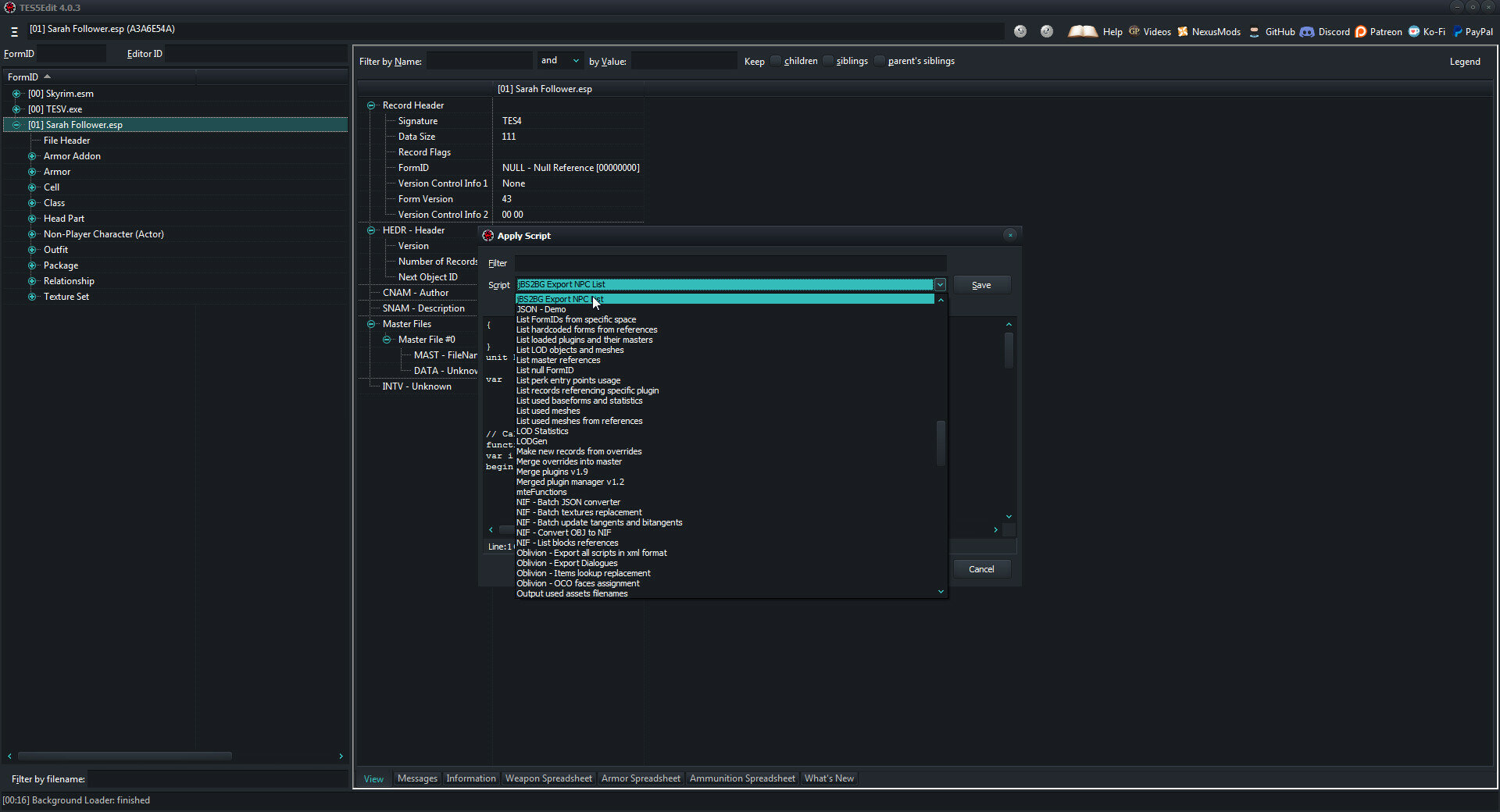Open the Patreon icon

pos(1361,32)
